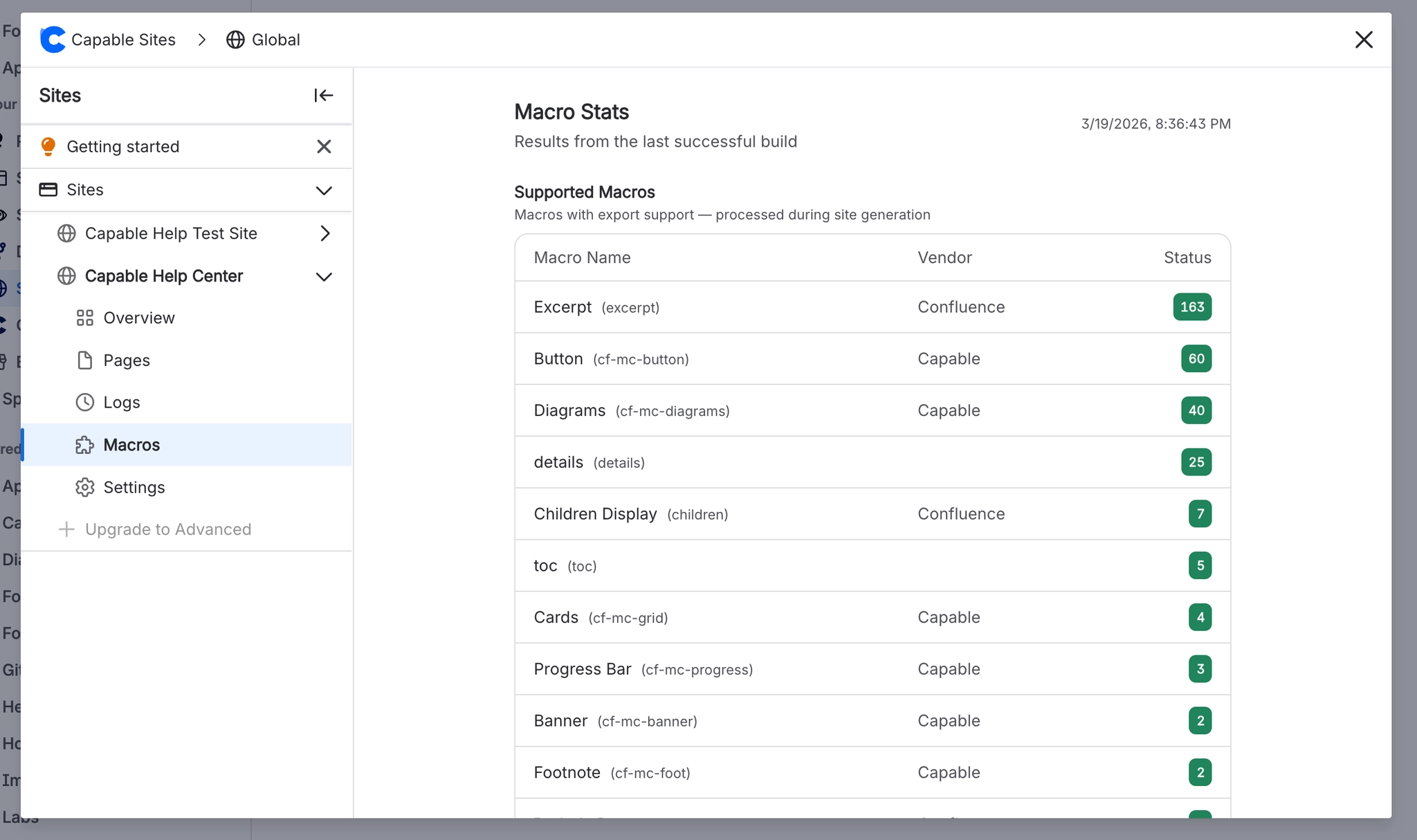Click the 7 badge for Children Display

[1200, 513]
